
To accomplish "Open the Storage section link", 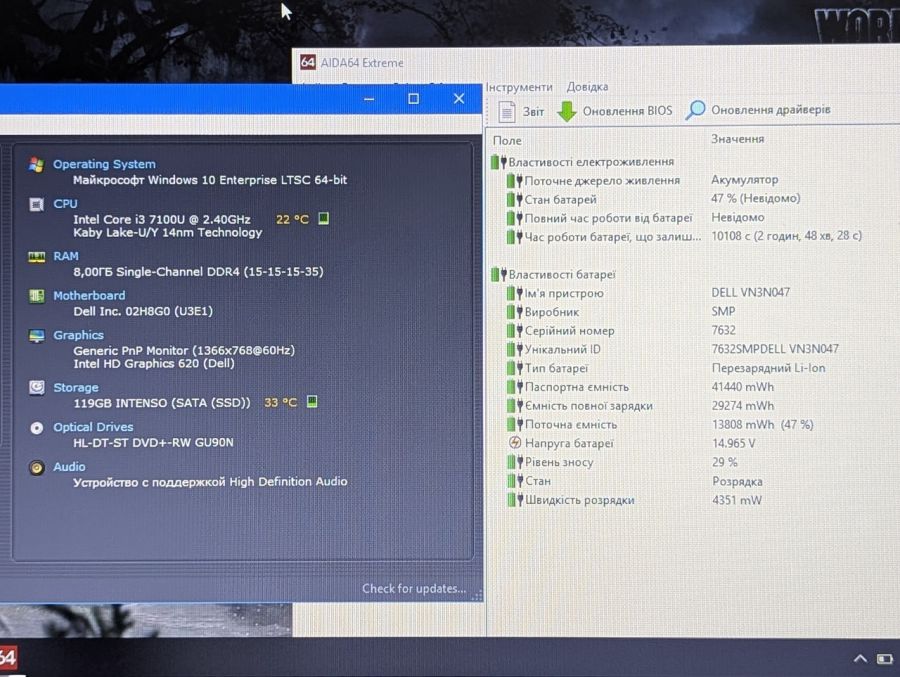I will coord(75,388).
